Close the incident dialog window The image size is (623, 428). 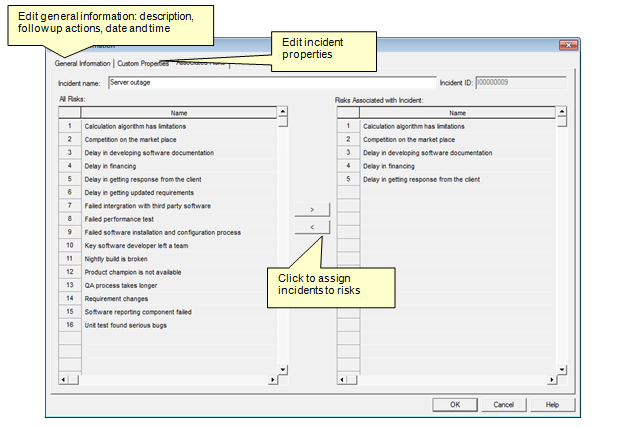568,45
